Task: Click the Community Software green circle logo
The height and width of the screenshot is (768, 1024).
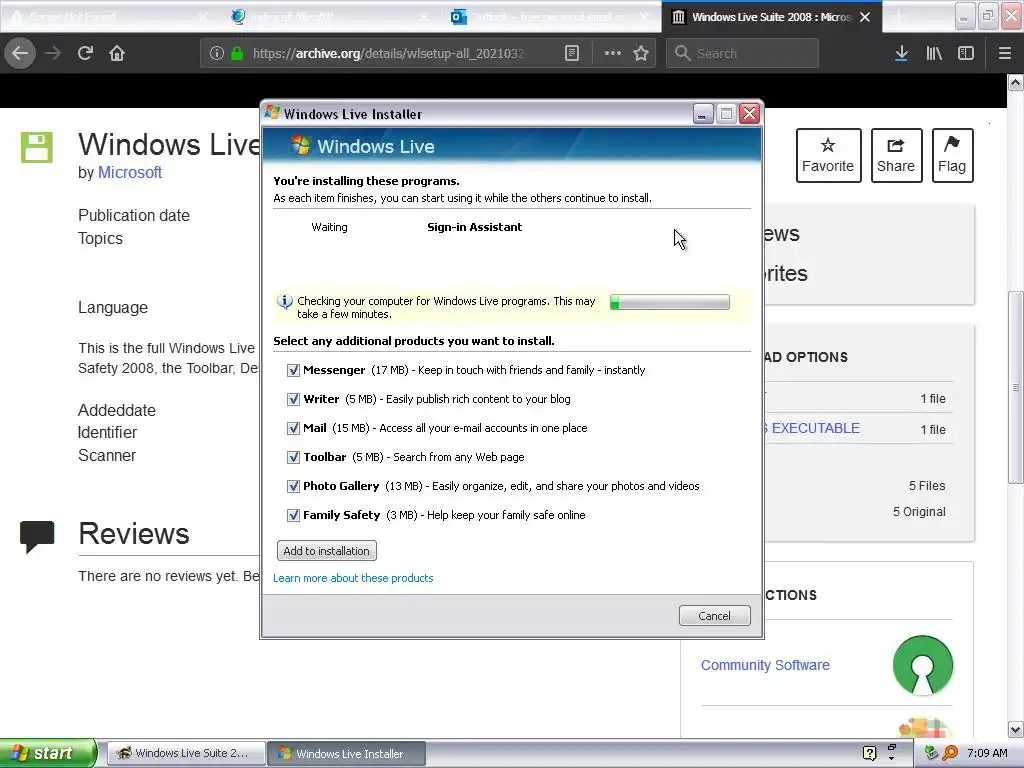Action: [922, 665]
